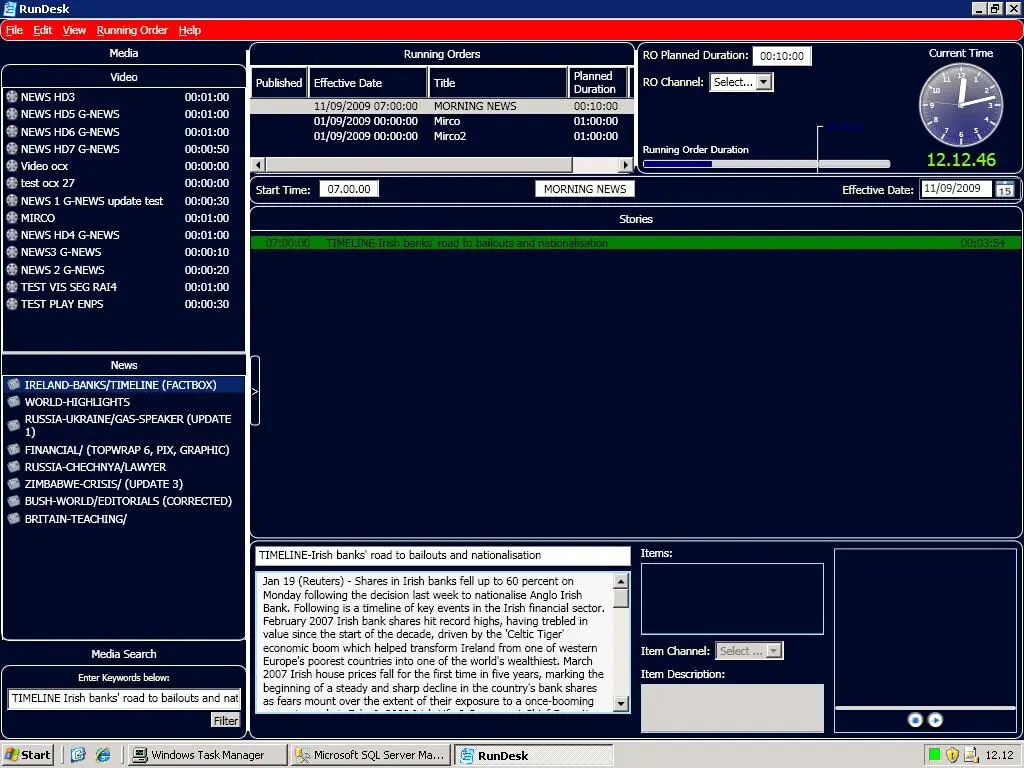Open the Effective Date calendar picker
Viewport: 1024px width, 768px height.
pyautogui.click(x=1004, y=189)
